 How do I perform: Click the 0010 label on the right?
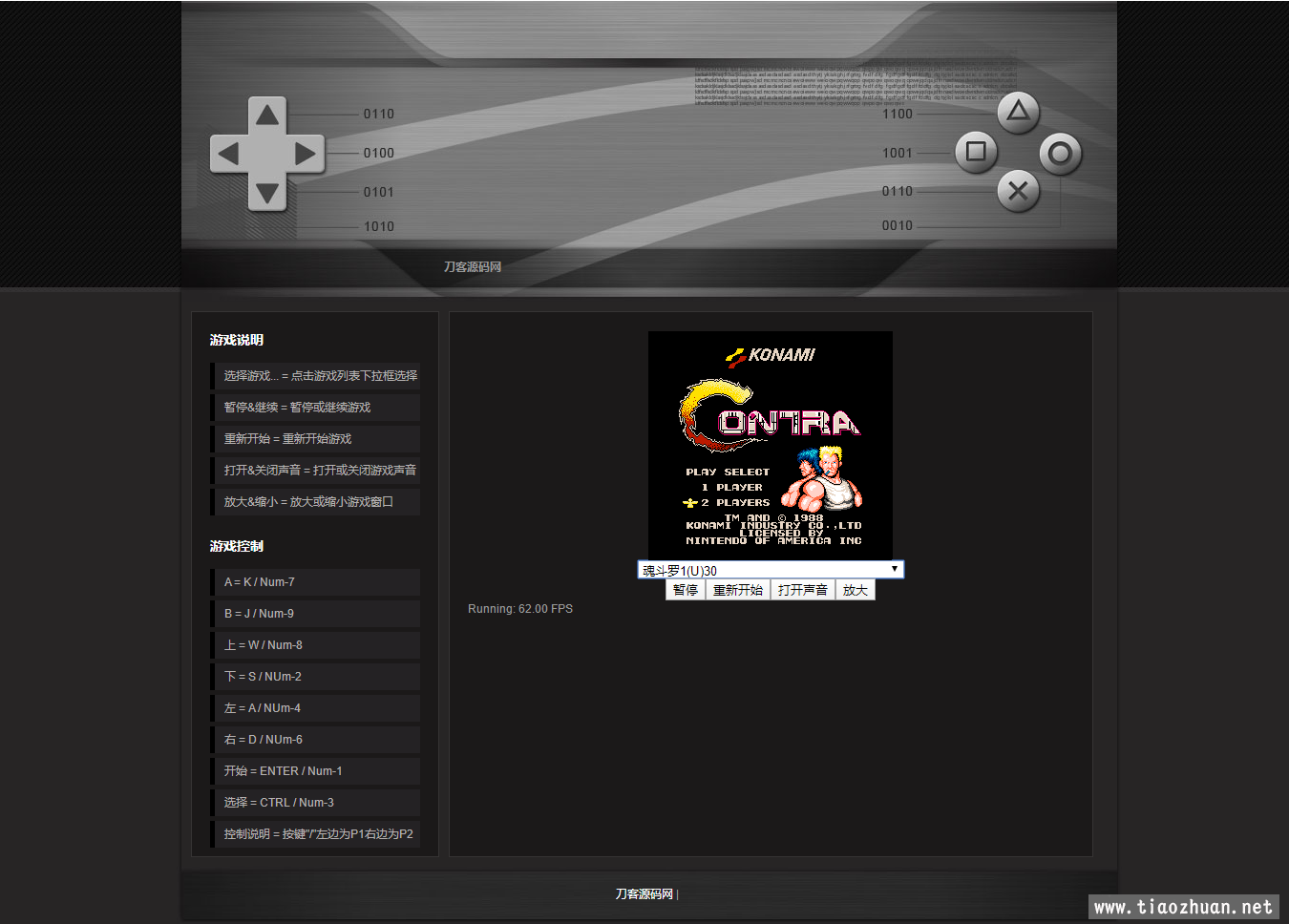pyautogui.click(x=898, y=225)
